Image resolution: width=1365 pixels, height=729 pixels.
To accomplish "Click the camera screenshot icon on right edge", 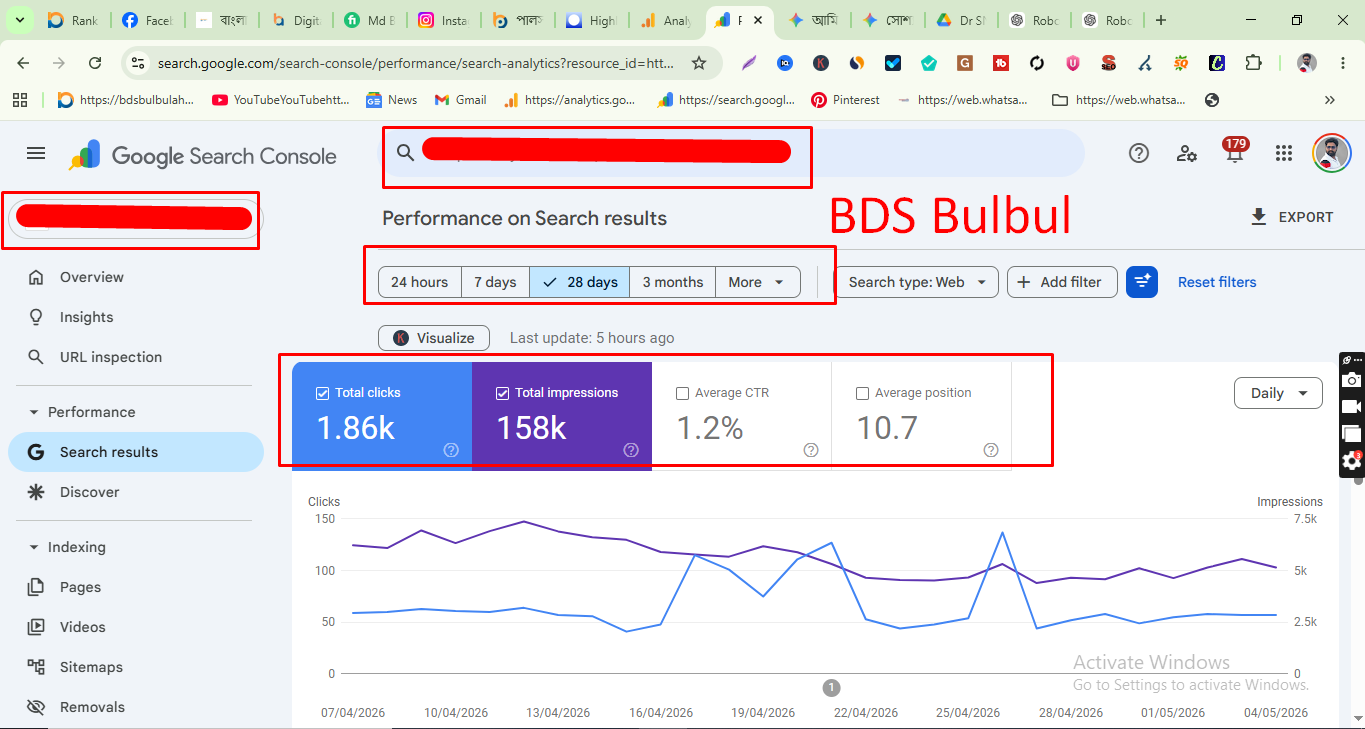I will [x=1352, y=380].
